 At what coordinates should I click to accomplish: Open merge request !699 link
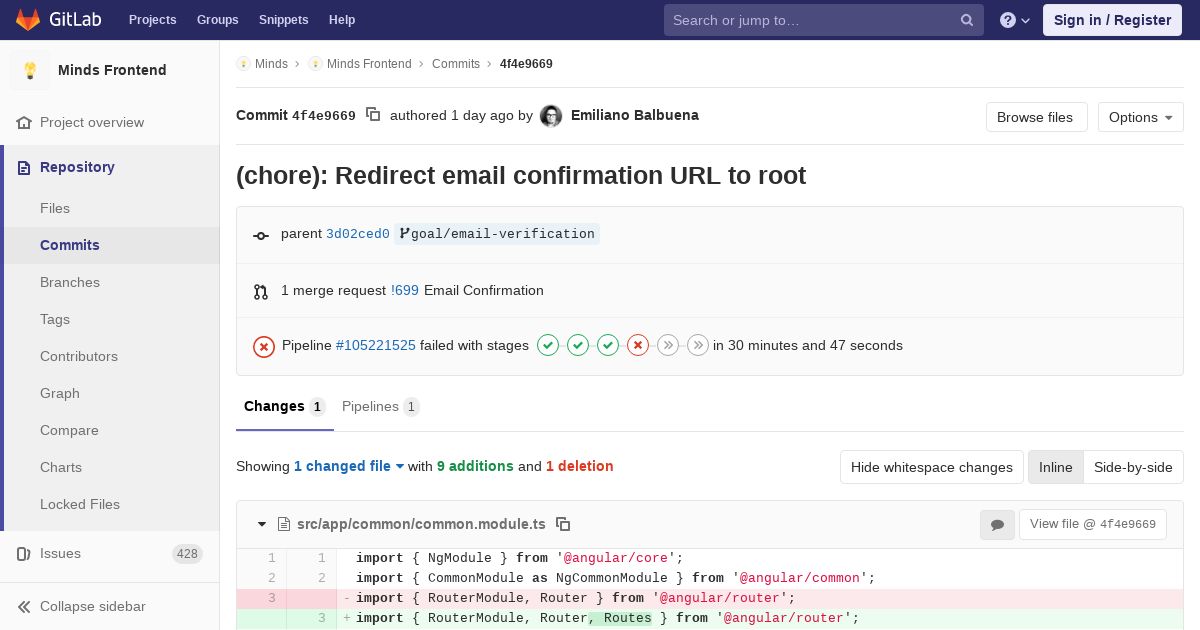click(405, 291)
